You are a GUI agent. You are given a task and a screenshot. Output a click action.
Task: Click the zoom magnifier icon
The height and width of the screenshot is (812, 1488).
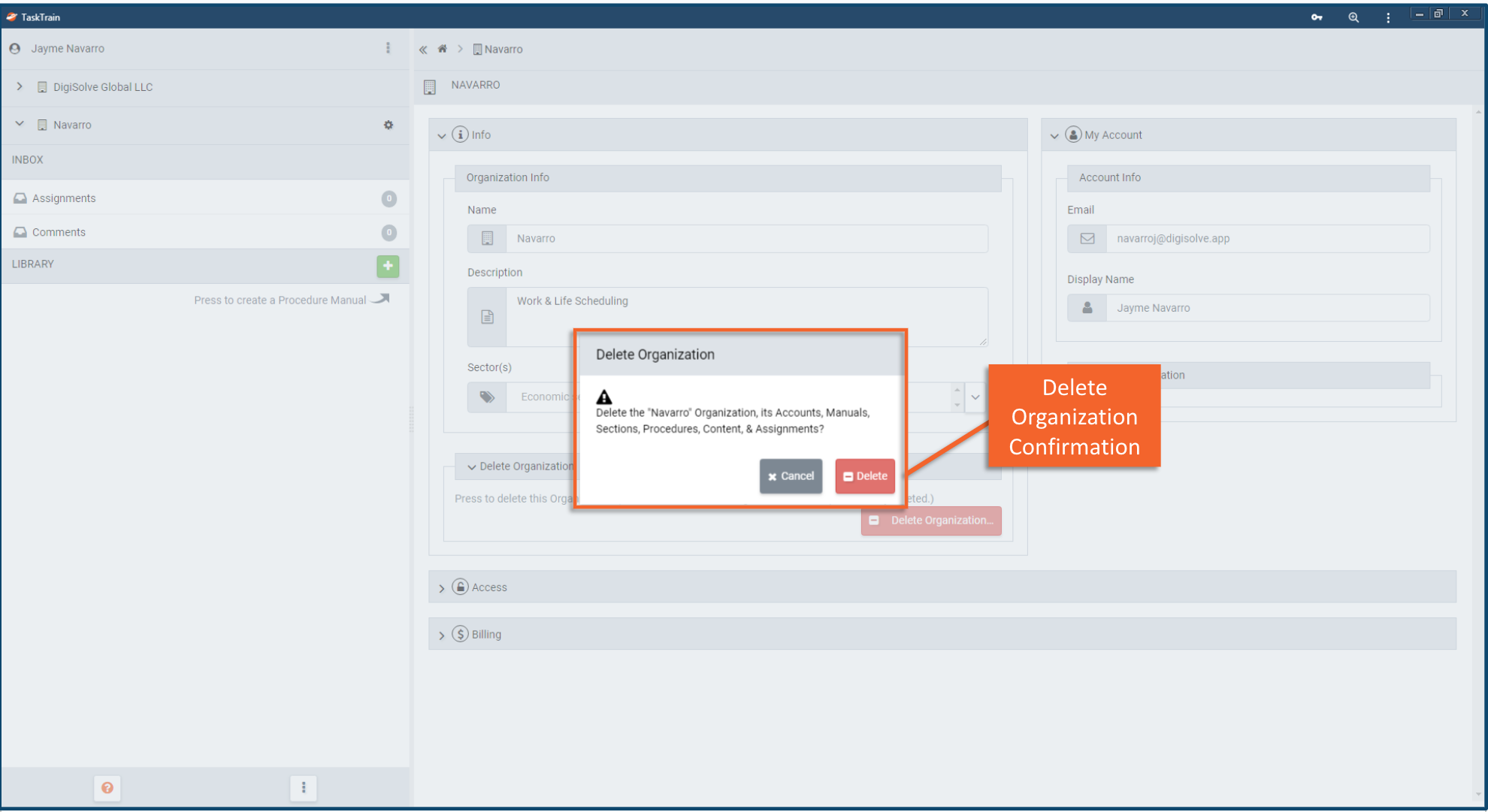click(1353, 17)
